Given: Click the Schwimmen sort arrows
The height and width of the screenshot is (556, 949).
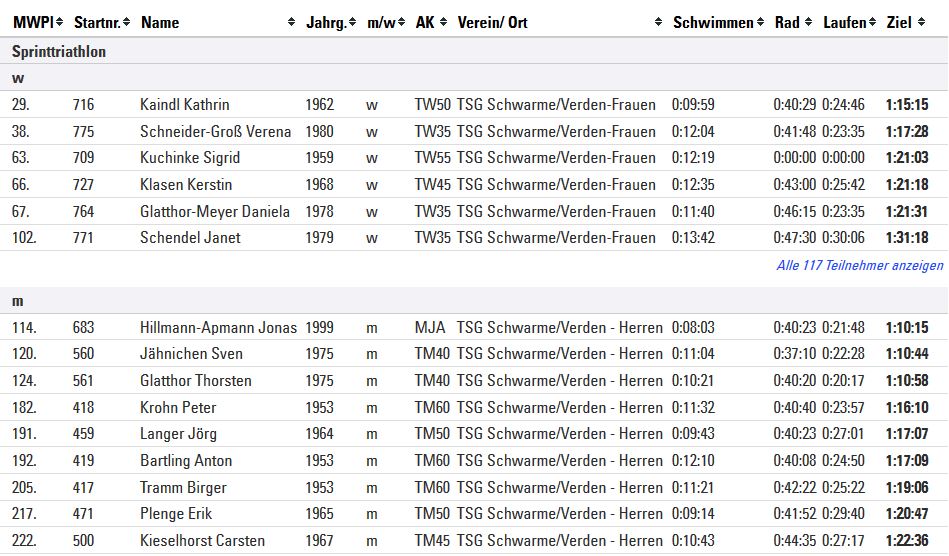Looking at the screenshot, I should (760, 22).
